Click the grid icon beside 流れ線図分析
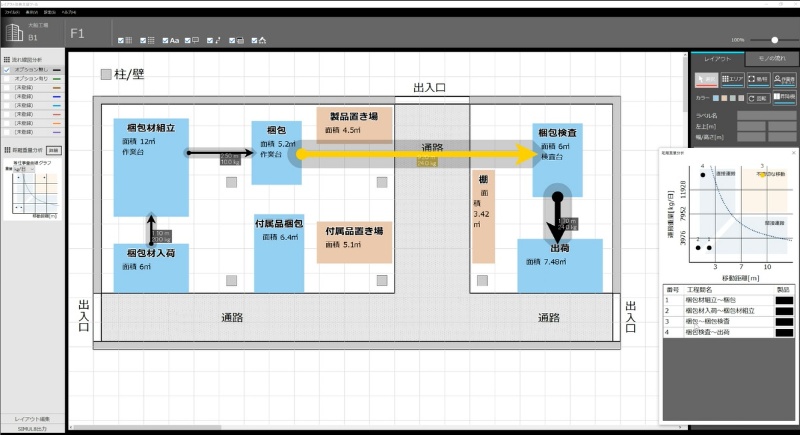Image resolution: width=800 pixels, height=435 pixels. click(x=7, y=60)
